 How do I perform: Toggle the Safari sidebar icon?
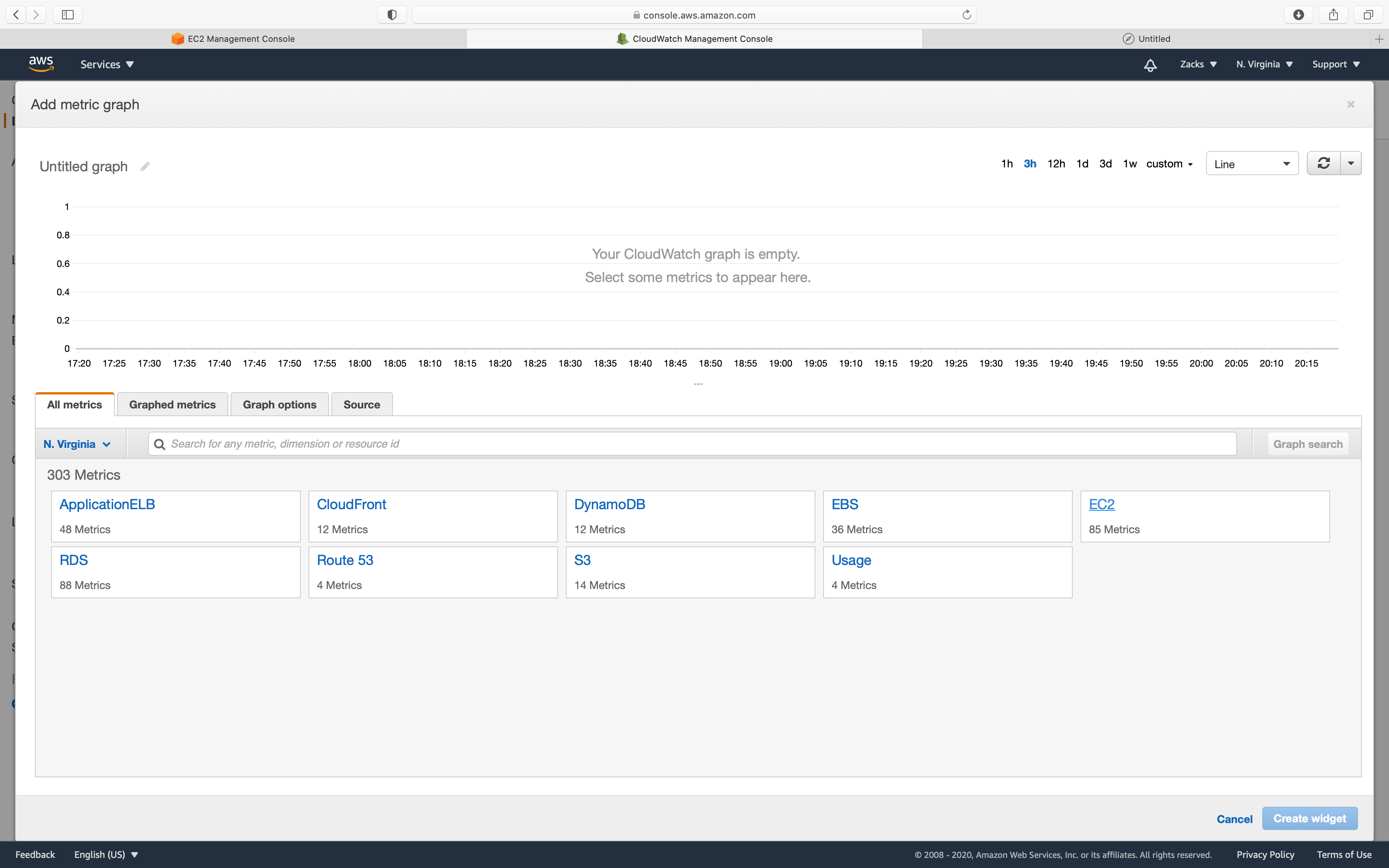point(68,15)
